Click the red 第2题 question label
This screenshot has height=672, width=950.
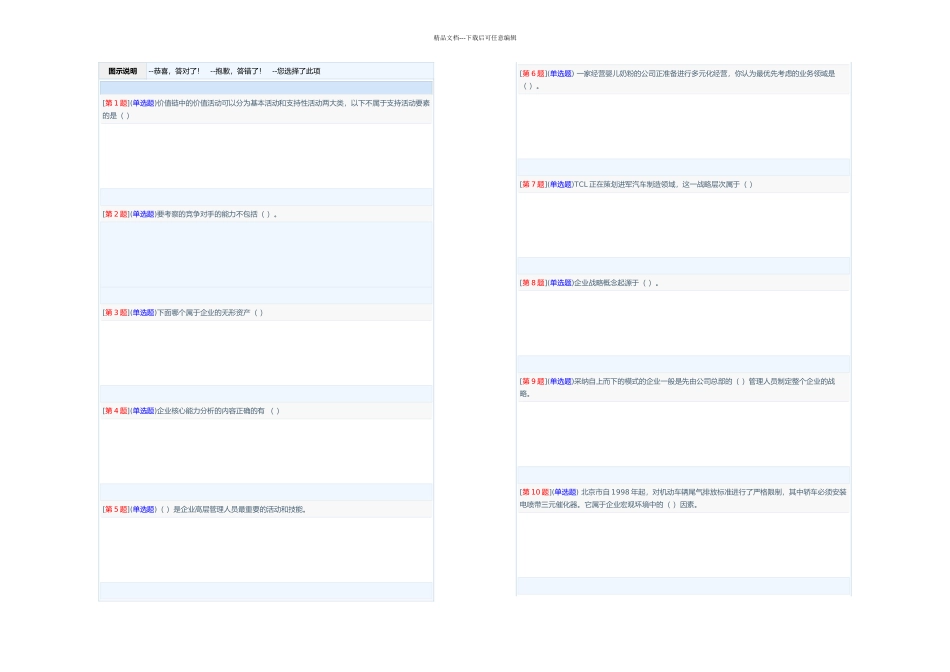coord(116,215)
